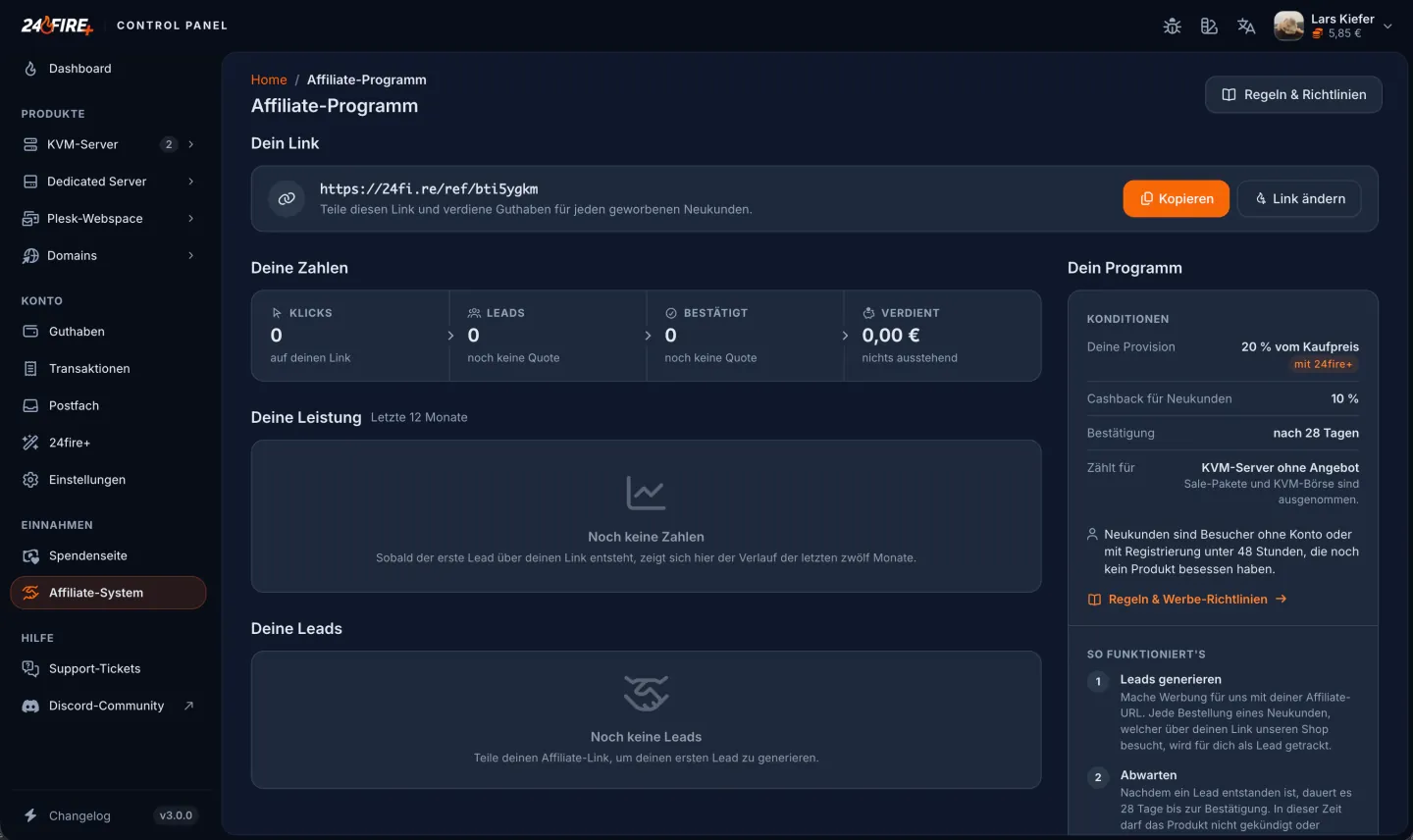
Task: Click Lars Kiefer's profile avatar
Action: click(x=1288, y=26)
